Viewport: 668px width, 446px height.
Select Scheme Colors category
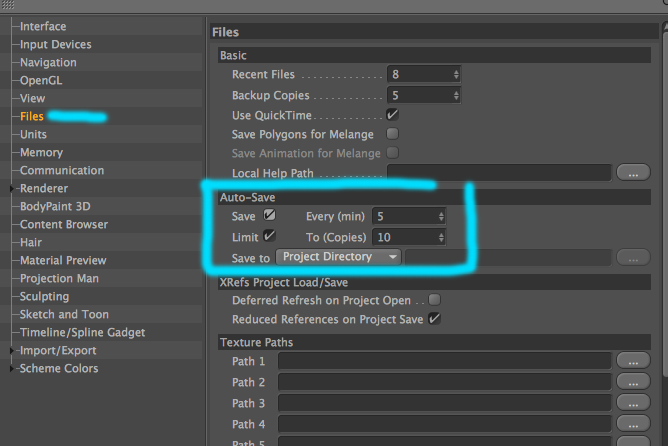click(x=59, y=368)
